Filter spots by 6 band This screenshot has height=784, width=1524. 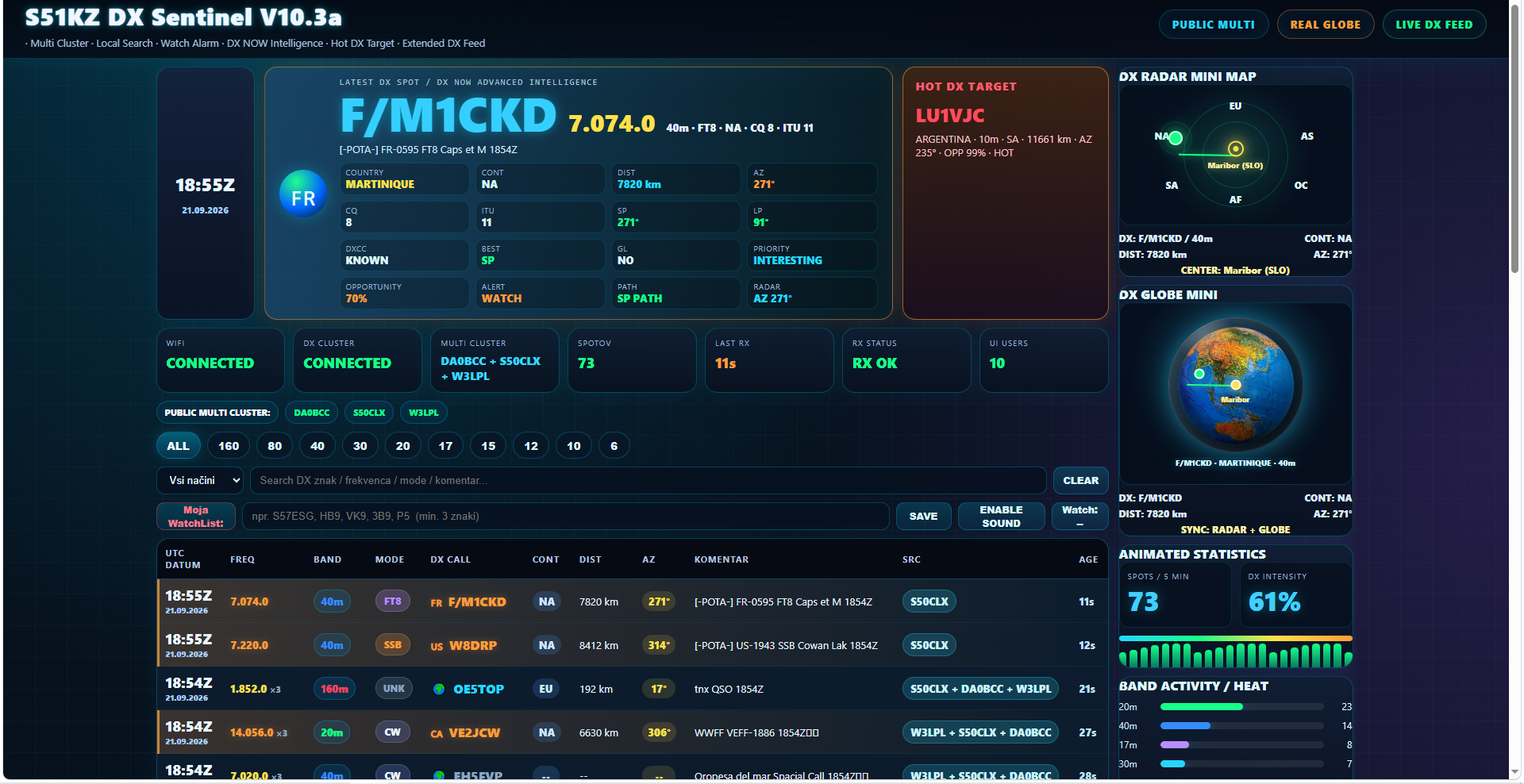pos(614,446)
